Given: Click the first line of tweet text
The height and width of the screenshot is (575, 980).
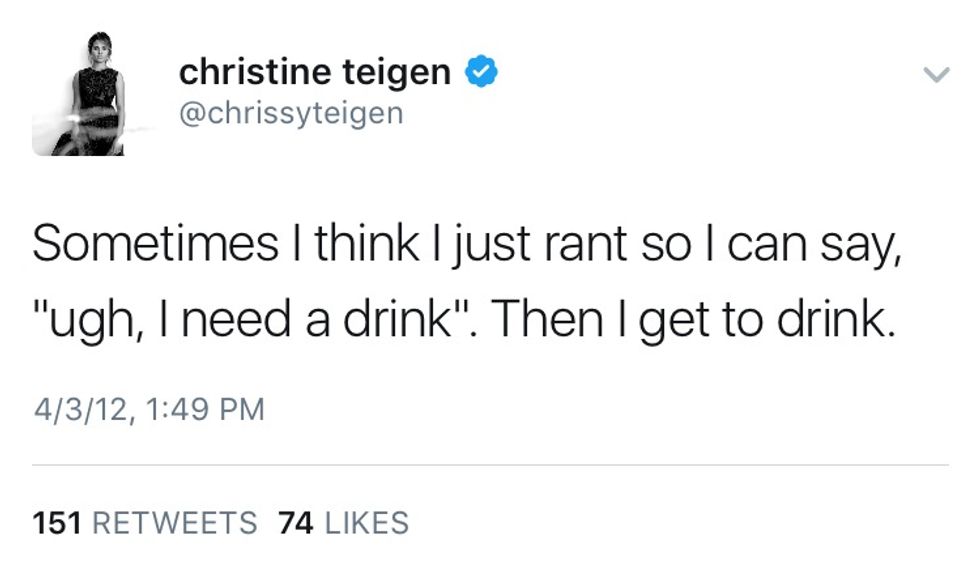Looking at the screenshot, I should 467,244.
